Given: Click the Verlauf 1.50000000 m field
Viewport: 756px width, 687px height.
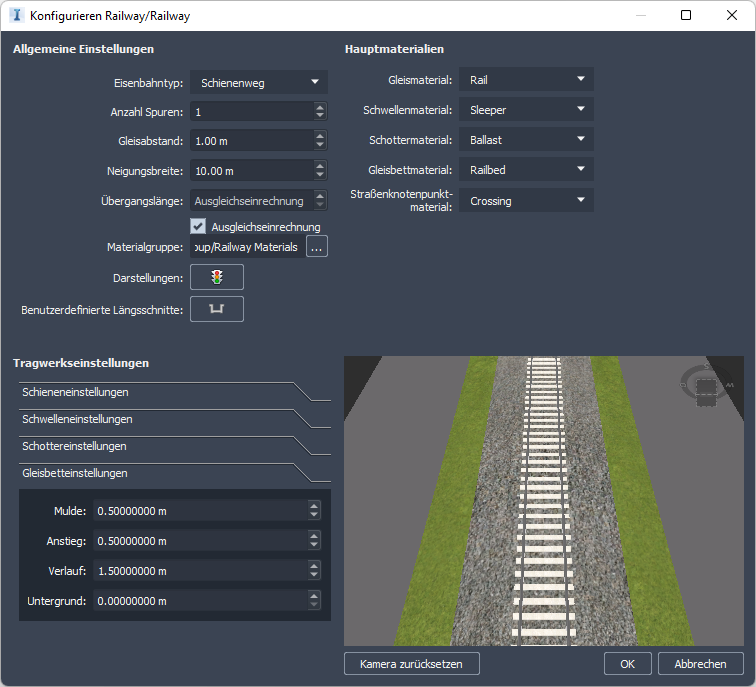Looking at the screenshot, I should [x=201, y=570].
